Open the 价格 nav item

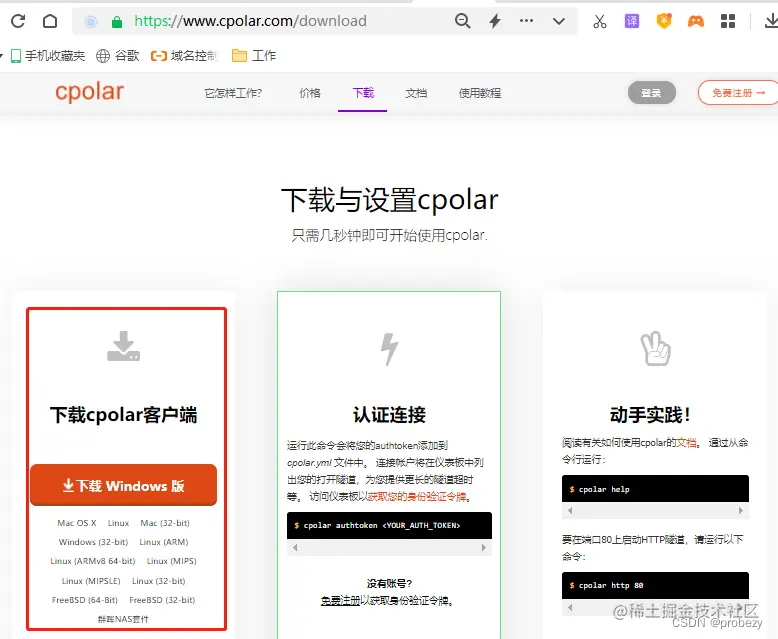(x=310, y=93)
